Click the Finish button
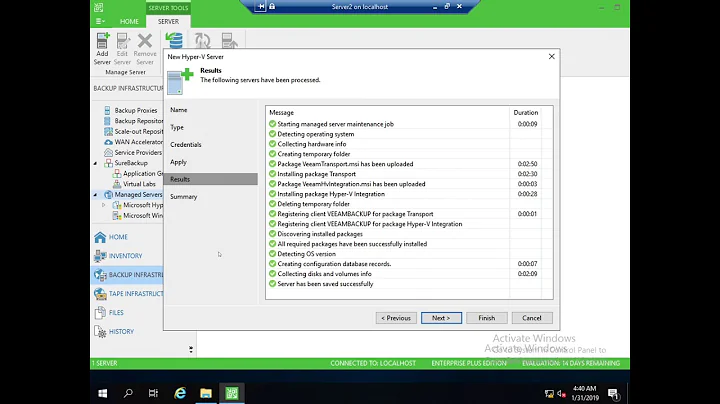Screen dimensions: 720x404 (487, 318)
